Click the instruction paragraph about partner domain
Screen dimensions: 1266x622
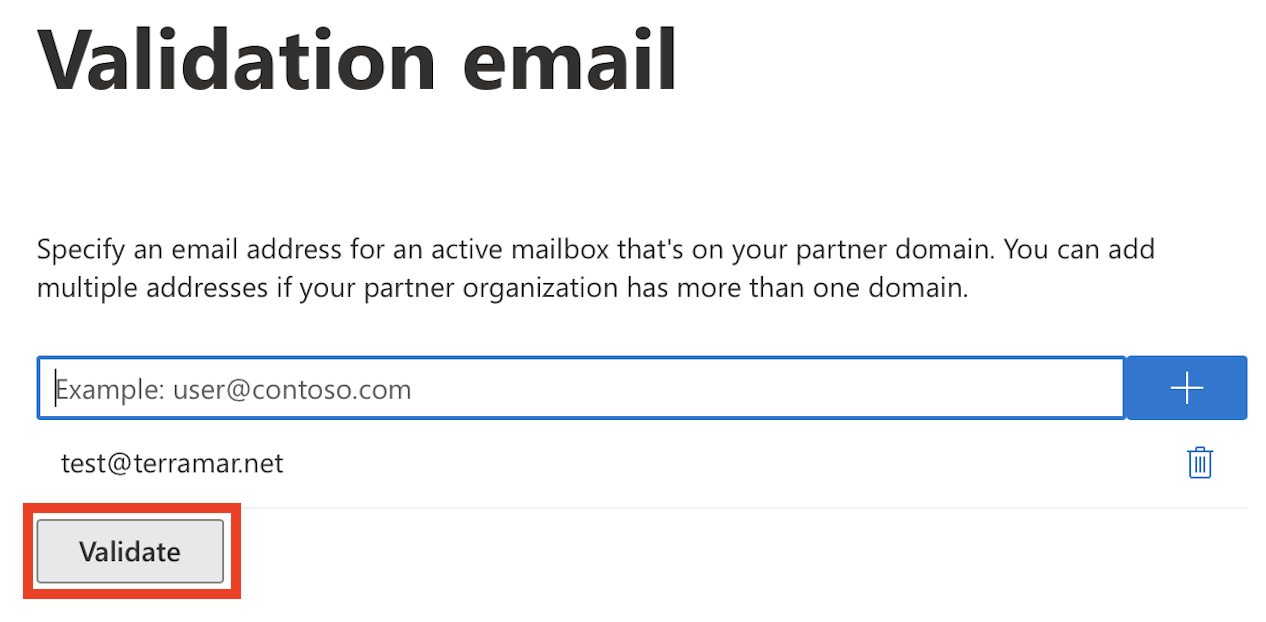(x=596, y=269)
